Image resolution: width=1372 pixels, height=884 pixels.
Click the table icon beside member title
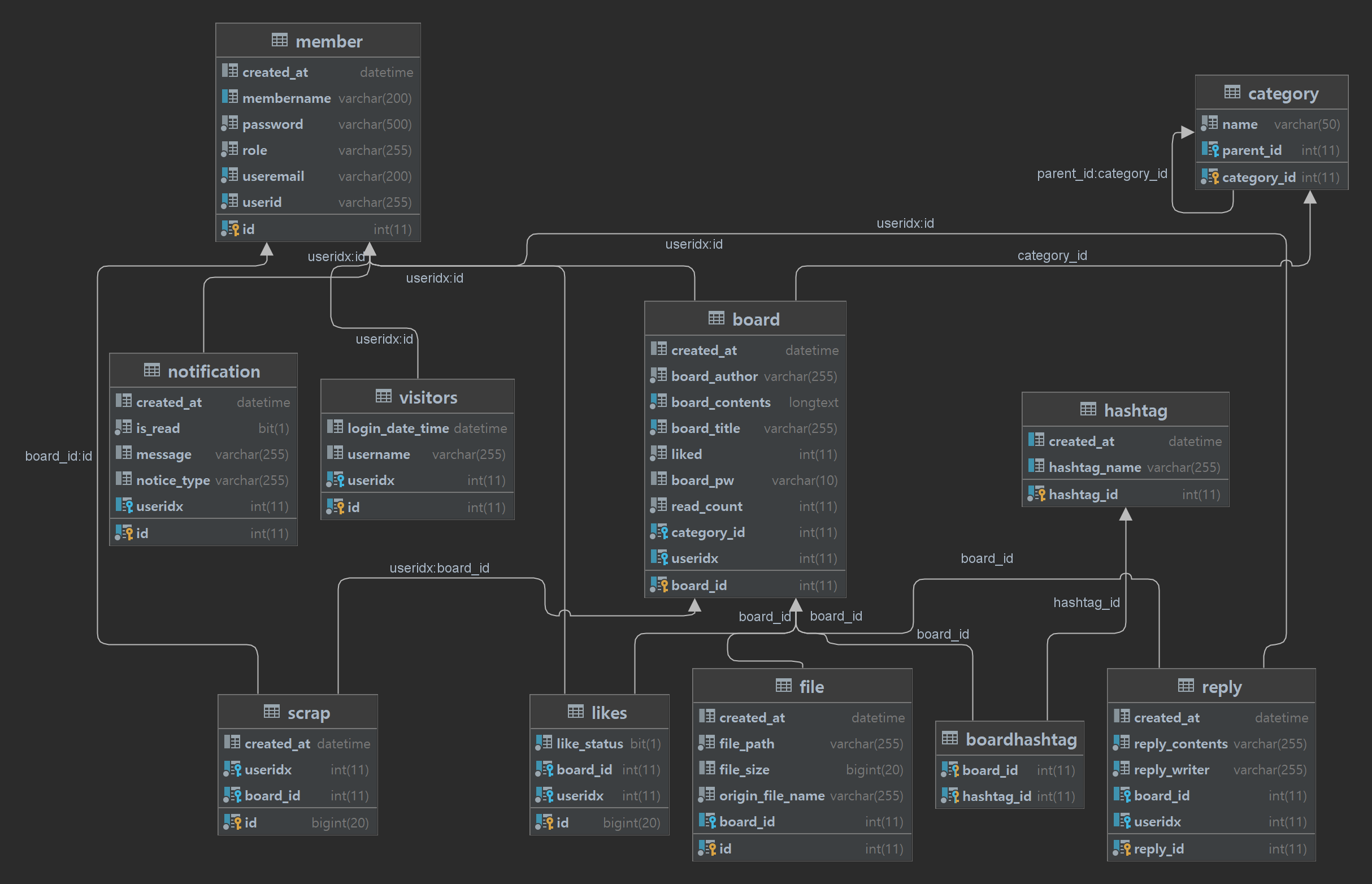[280, 40]
